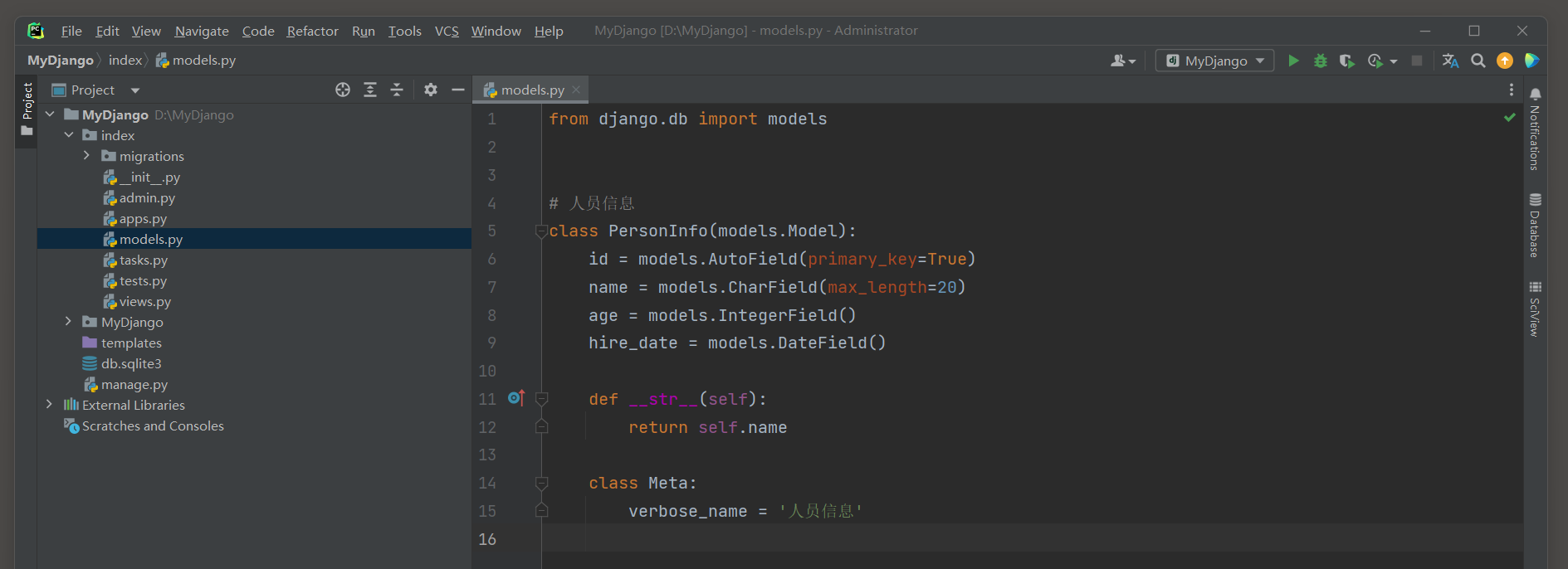Open the Notifications side panel

tap(1535, 129)
